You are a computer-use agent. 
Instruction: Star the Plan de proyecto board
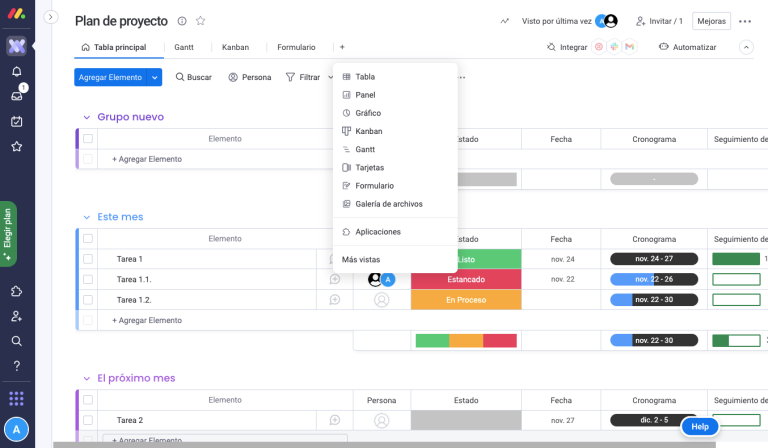[x=200, y=21]
